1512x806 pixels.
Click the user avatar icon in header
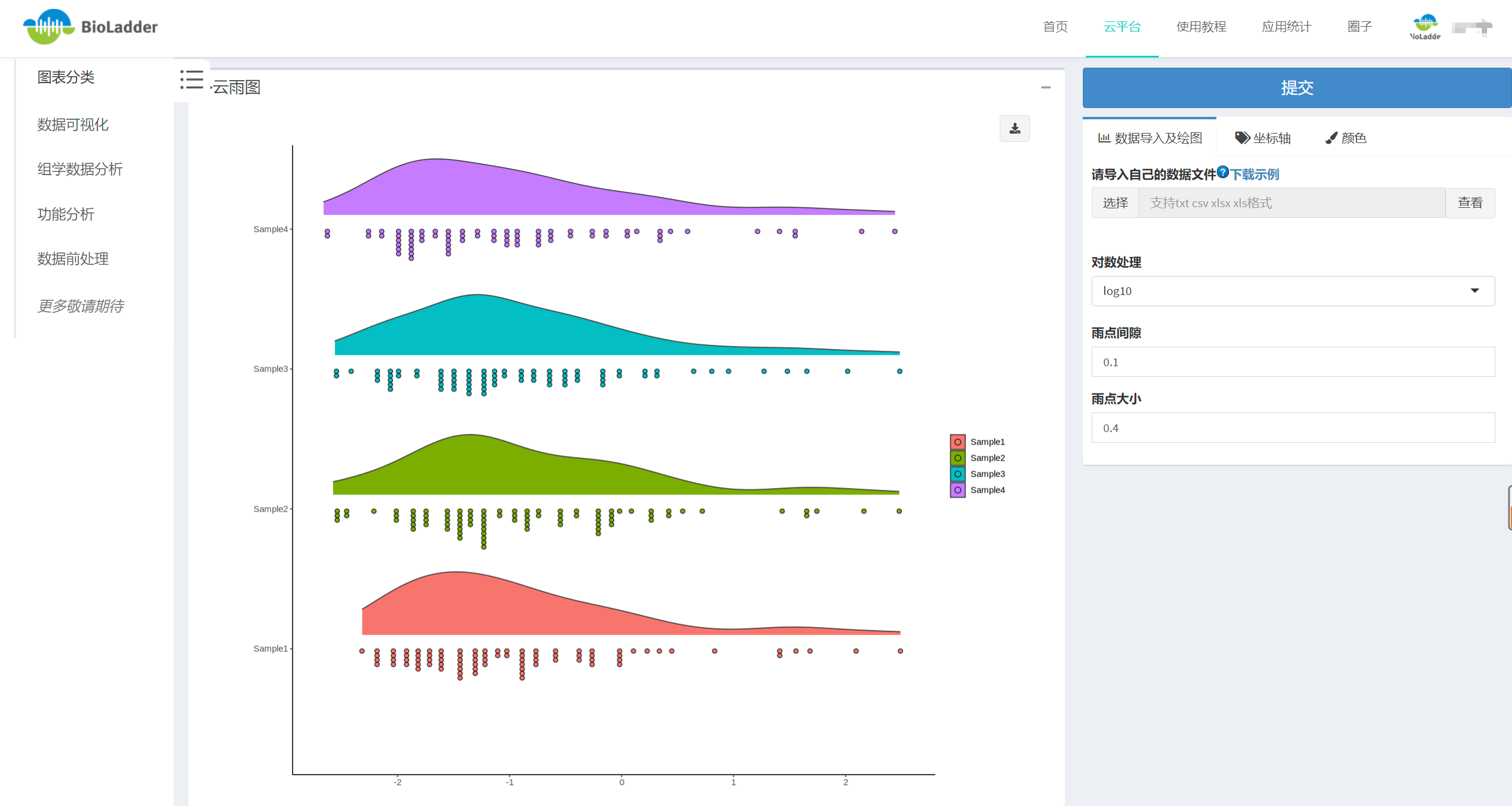click(1425, 27)
